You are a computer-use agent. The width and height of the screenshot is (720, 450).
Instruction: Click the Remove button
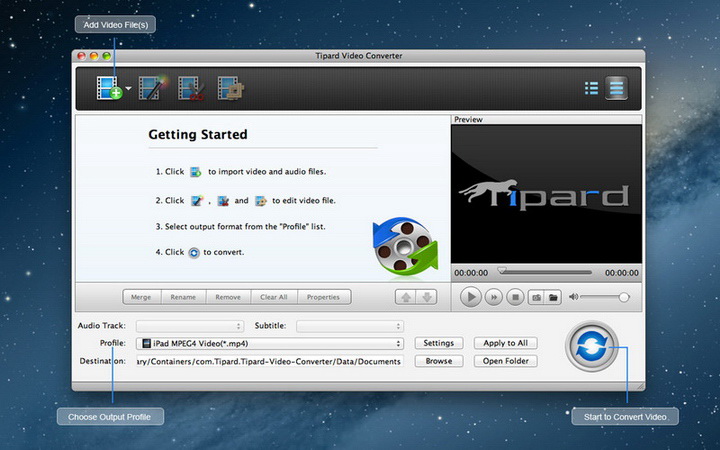[x=228, y=297]
